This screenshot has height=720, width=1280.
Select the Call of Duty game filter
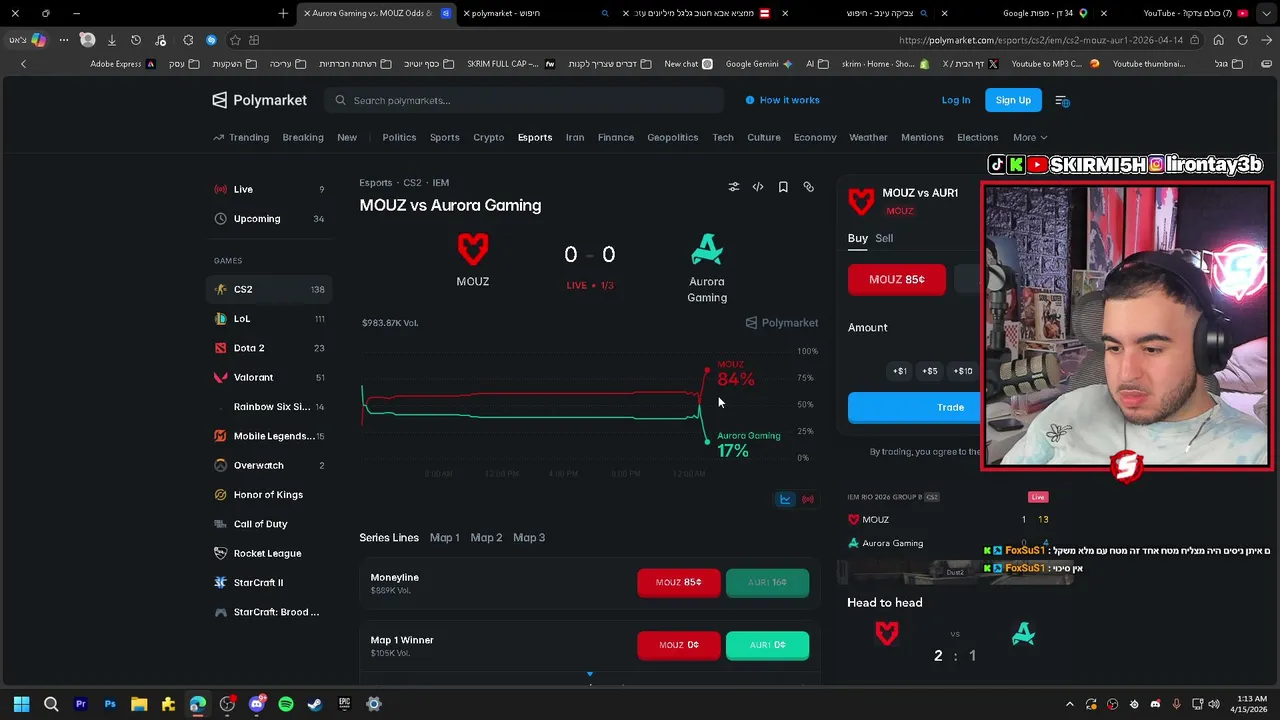click(x=269, y=524)
